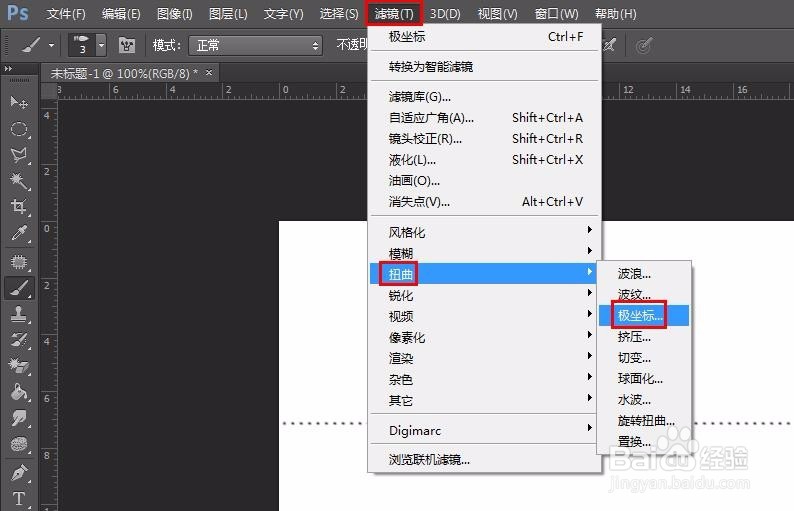Open the 编辑(E) menu
This screenshot has width=794, height=511.
tap(121, 14)
